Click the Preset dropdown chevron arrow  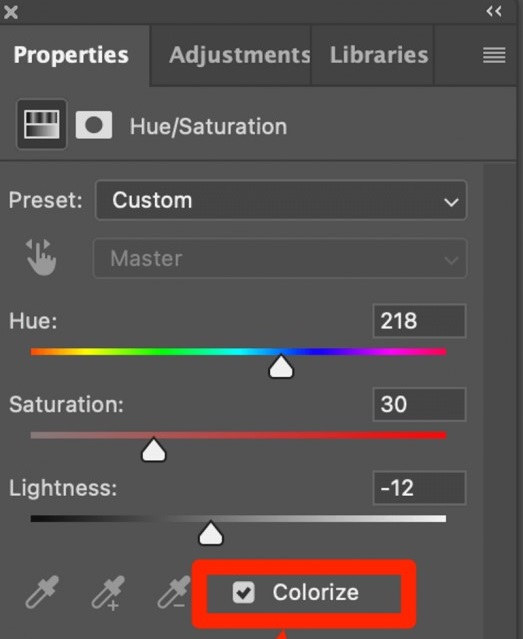(451, 202)
